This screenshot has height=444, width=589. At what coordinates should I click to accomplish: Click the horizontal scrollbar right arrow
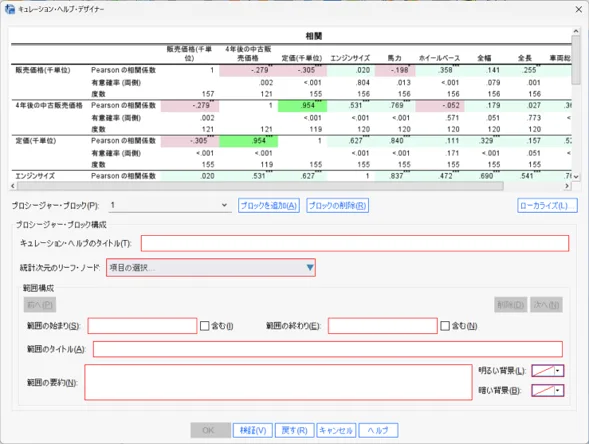(x=567, y=186)
